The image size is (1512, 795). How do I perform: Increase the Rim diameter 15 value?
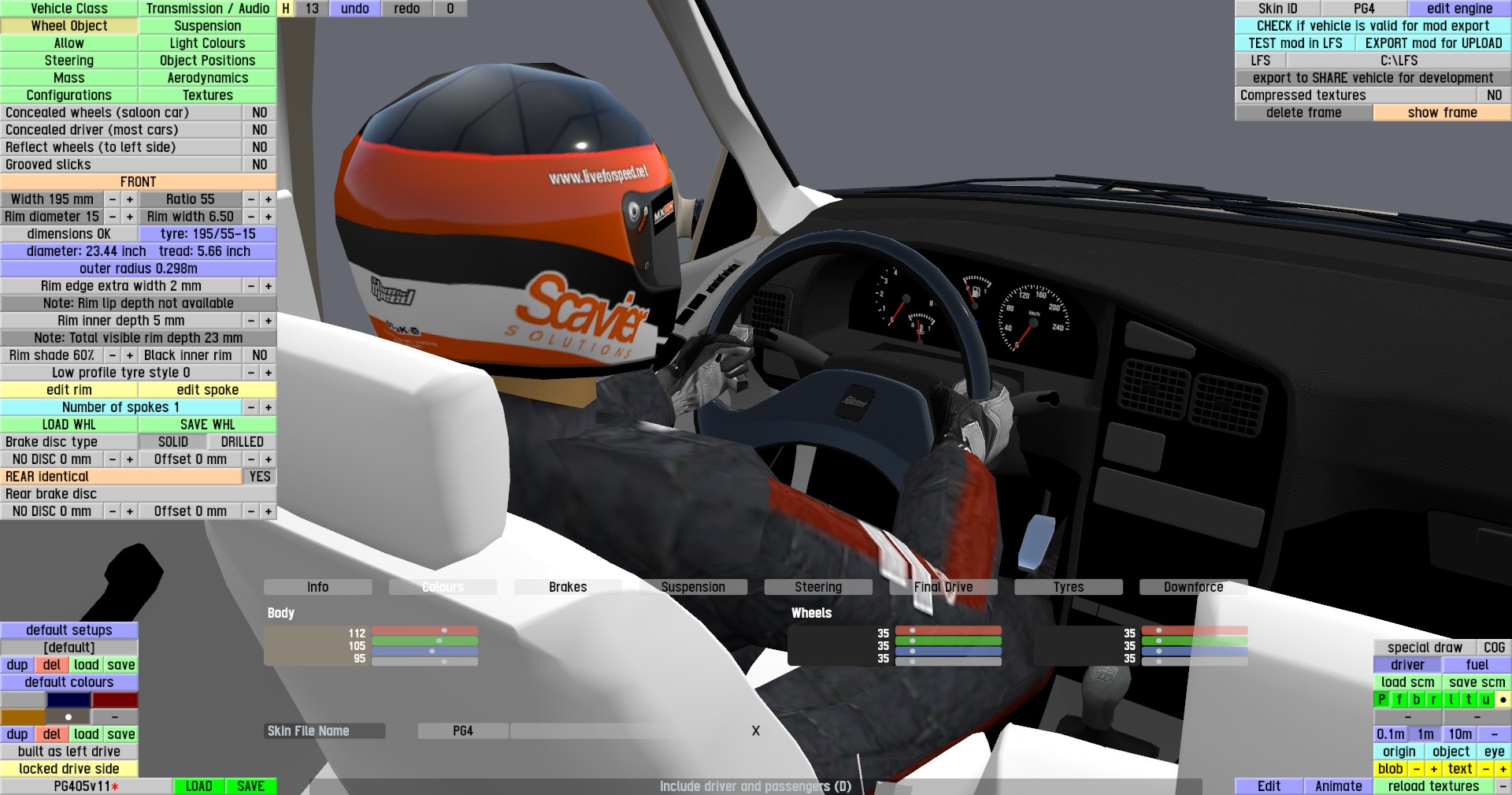coord(130,217)
